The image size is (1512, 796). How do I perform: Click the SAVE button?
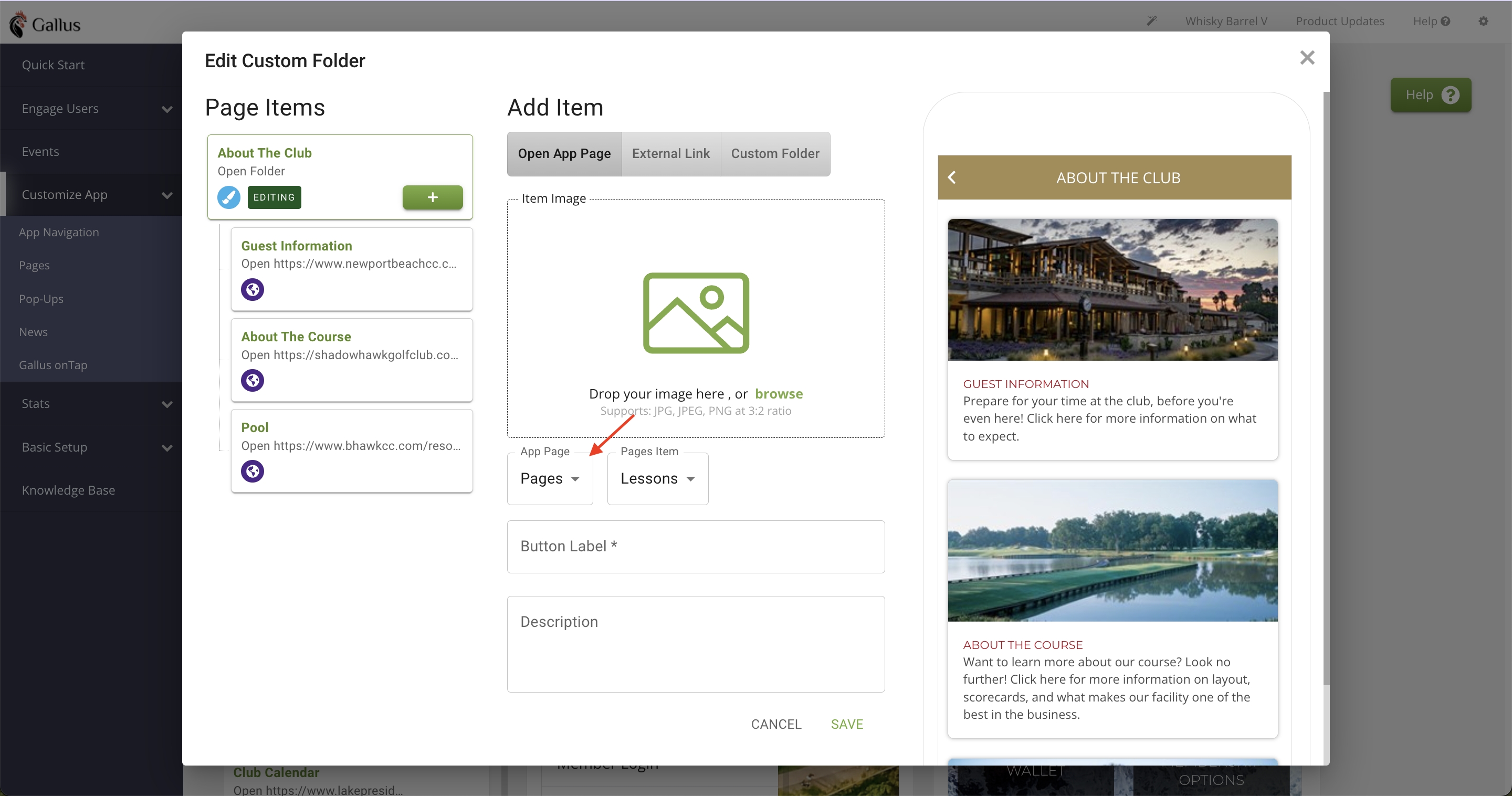click(847, 724)
